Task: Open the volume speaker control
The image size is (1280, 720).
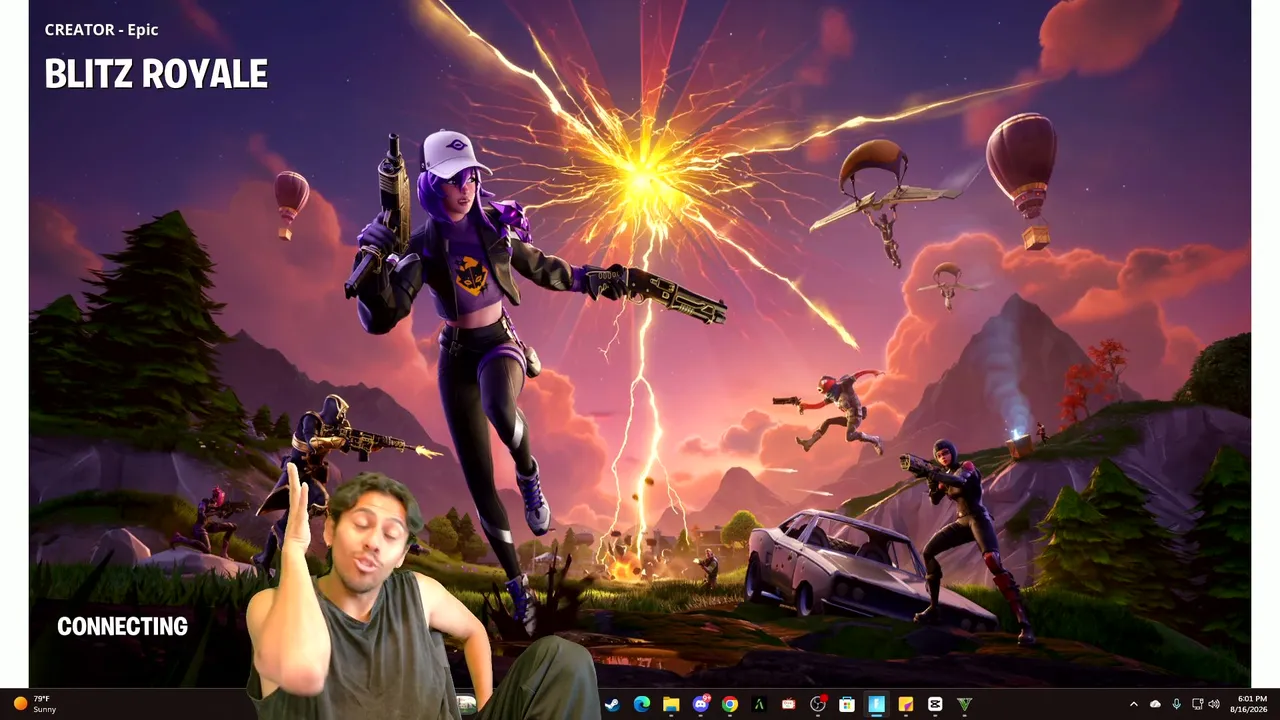Action: [1214, 705]
